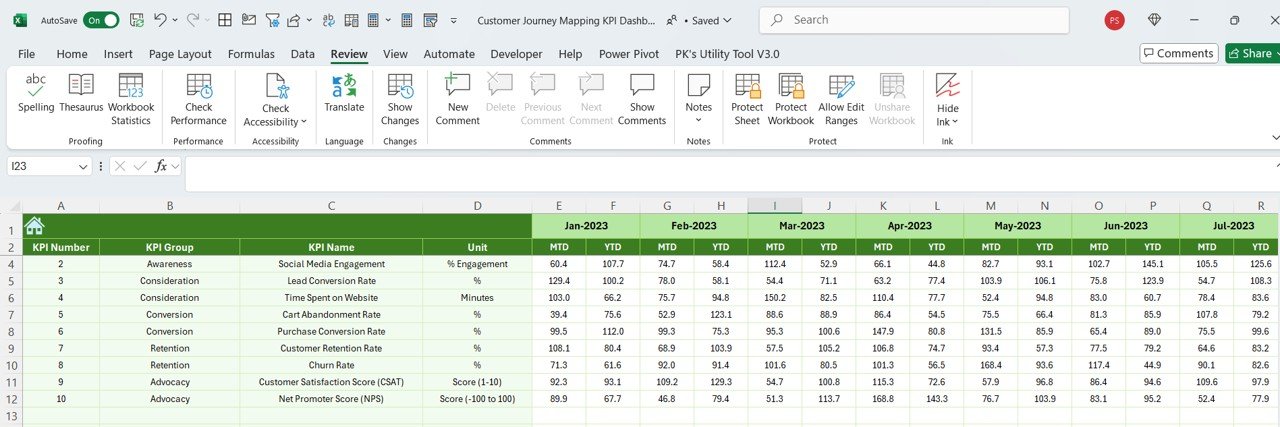Image resolution: width=1280 pixels, height=427 pixels.
Task: Open the Developer tab
Action: coord(516,54)
